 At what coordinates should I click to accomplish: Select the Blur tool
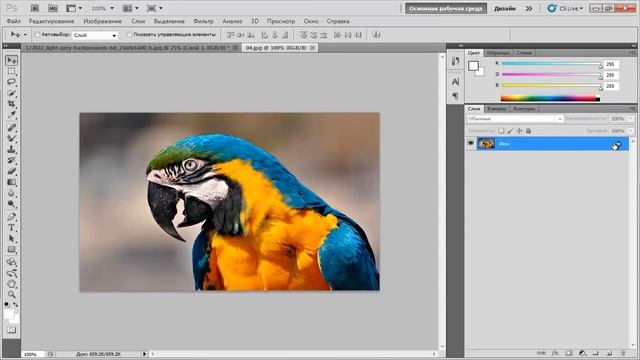tap(11, 193)
